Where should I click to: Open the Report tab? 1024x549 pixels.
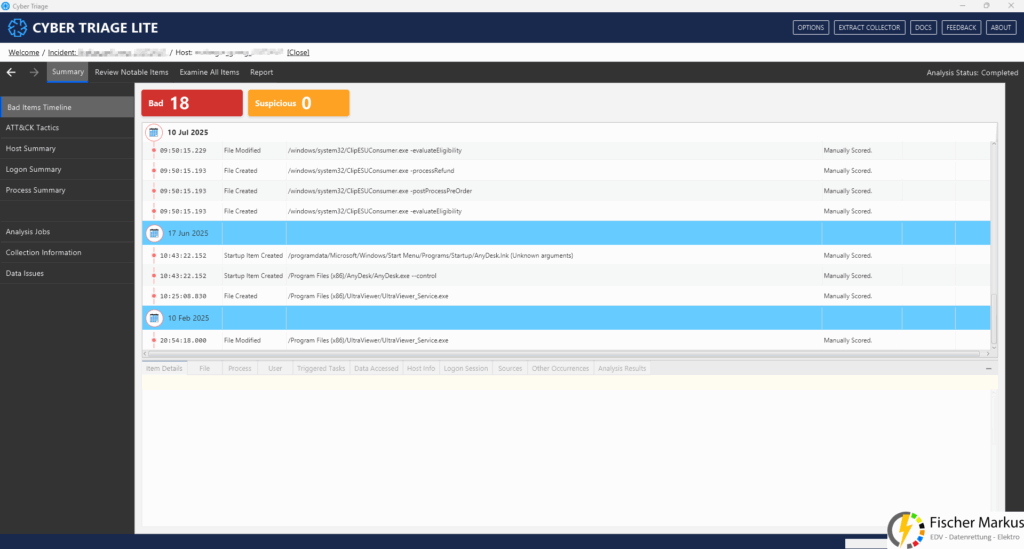click(261, 72)
